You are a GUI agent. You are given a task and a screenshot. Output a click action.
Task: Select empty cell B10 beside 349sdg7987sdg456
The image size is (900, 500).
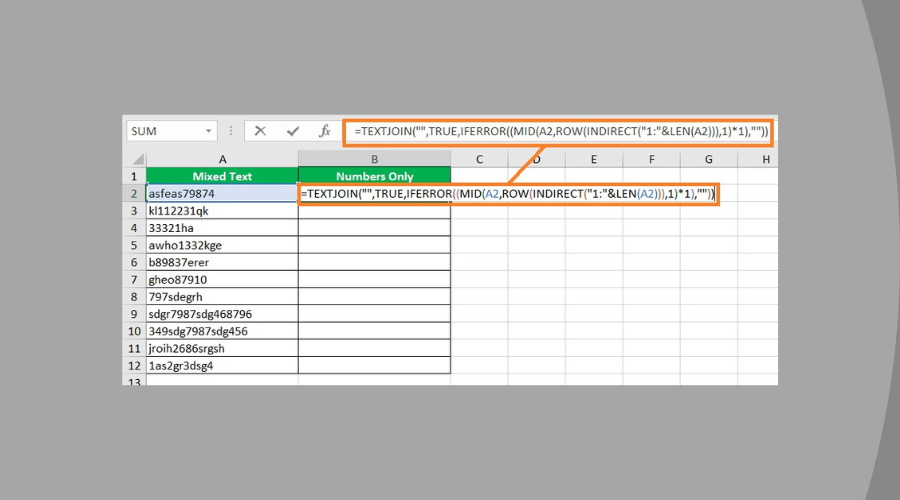[374, 331]
